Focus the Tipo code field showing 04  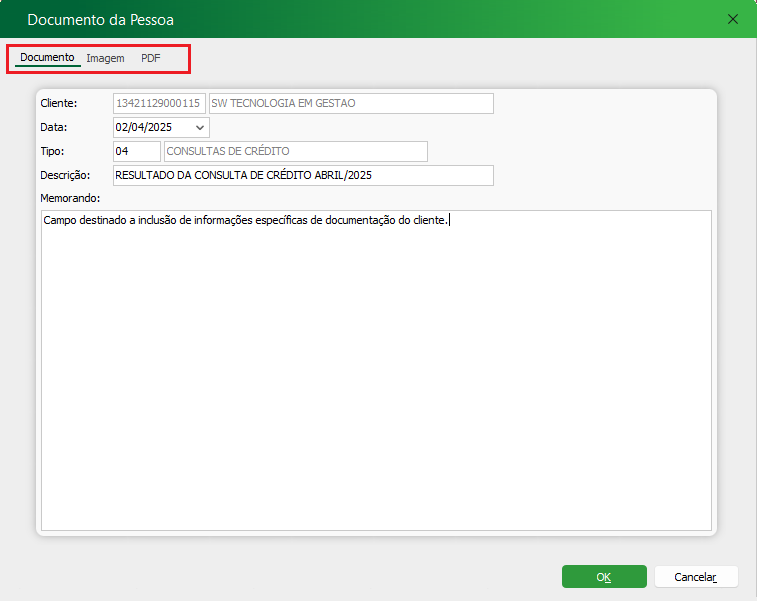136,152
